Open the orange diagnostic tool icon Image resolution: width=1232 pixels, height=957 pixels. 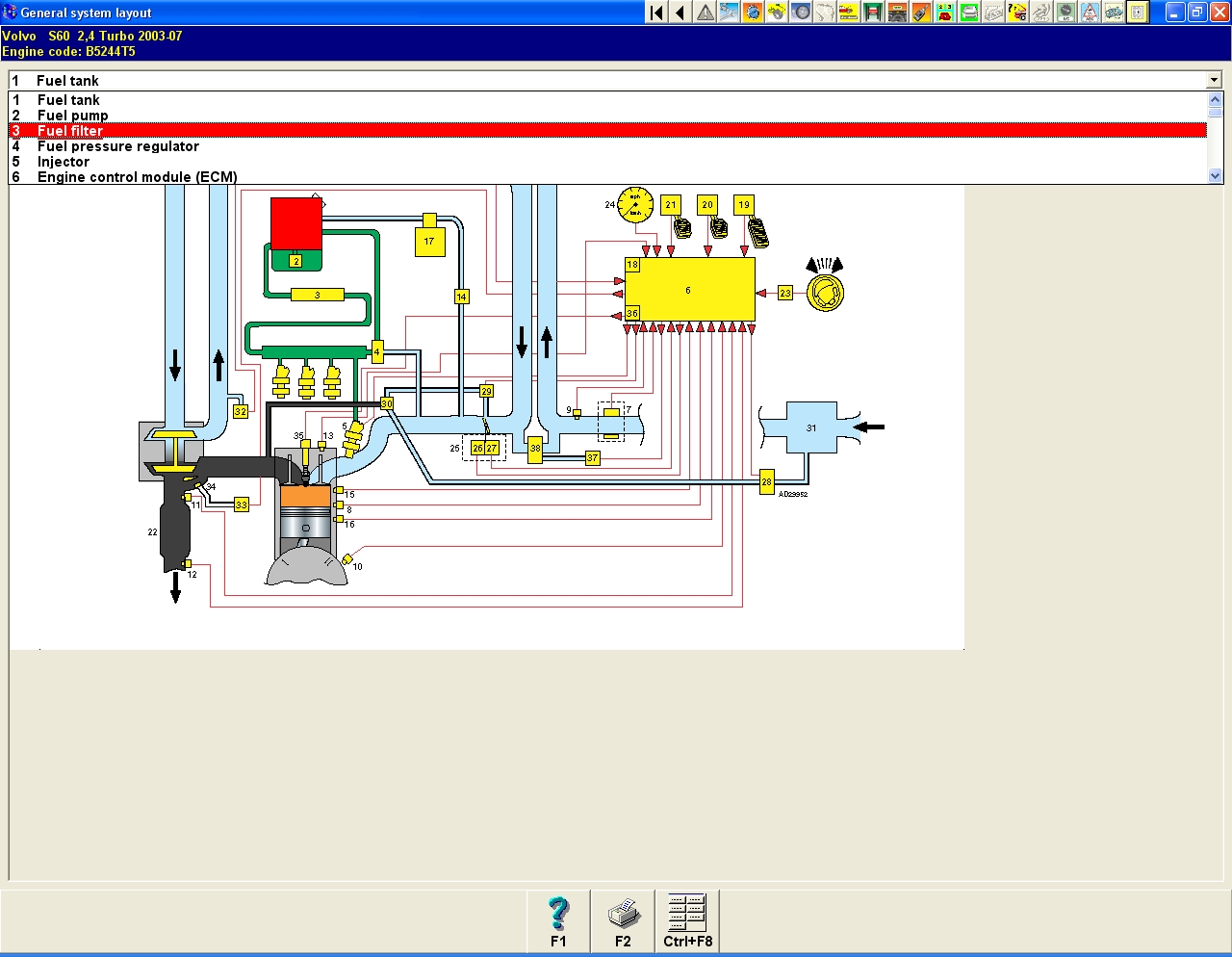[921, 13]
